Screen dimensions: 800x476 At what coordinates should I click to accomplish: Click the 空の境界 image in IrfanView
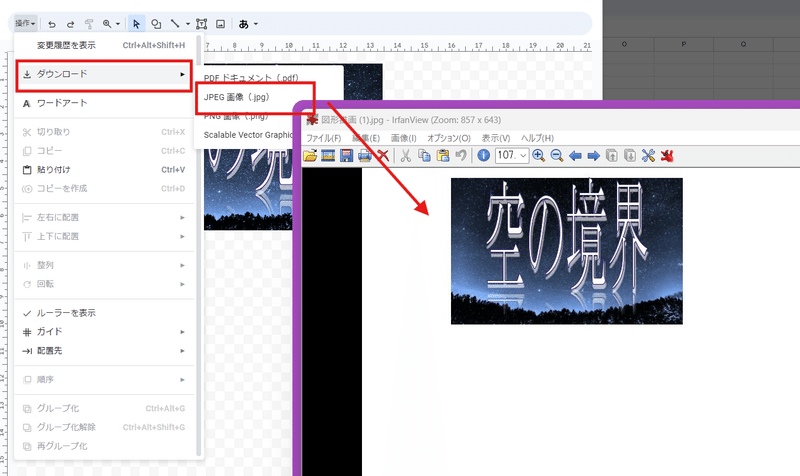pos(567,251)
